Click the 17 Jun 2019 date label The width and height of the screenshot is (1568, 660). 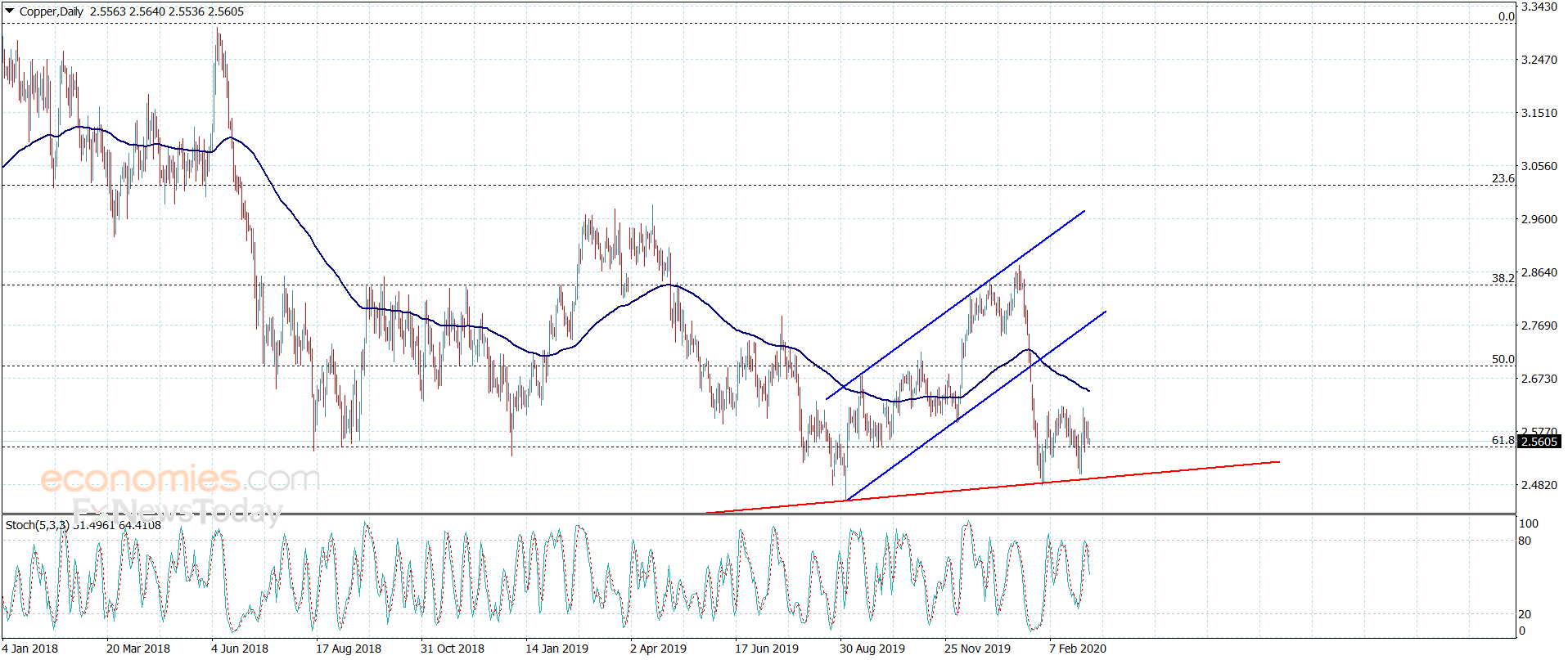tap(767, 649)
